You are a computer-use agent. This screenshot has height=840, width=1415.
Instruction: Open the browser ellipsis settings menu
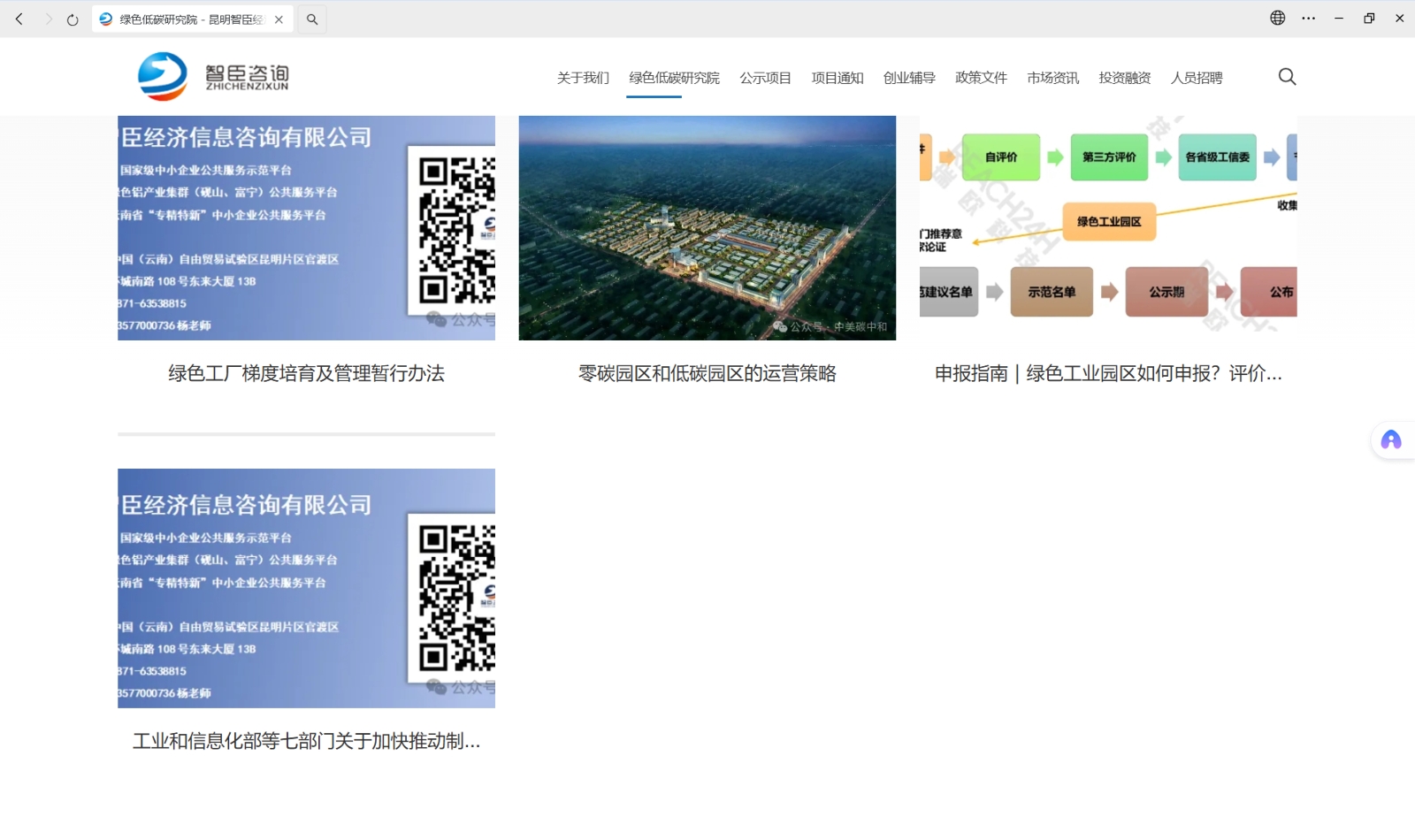1309,18
